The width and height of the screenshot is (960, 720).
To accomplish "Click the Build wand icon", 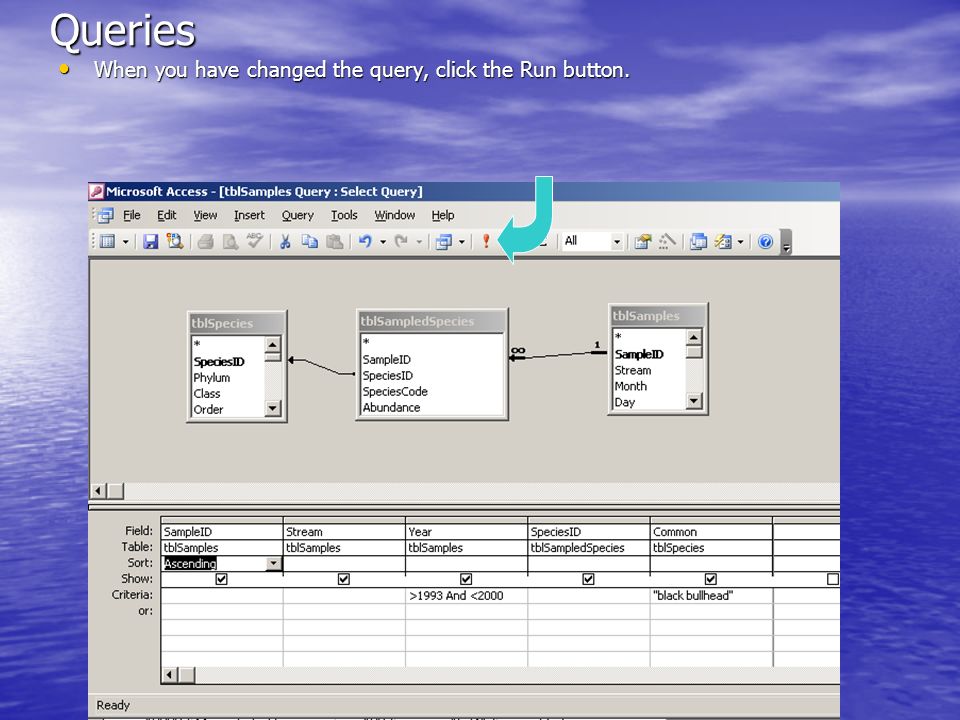I will pos(667,241).
